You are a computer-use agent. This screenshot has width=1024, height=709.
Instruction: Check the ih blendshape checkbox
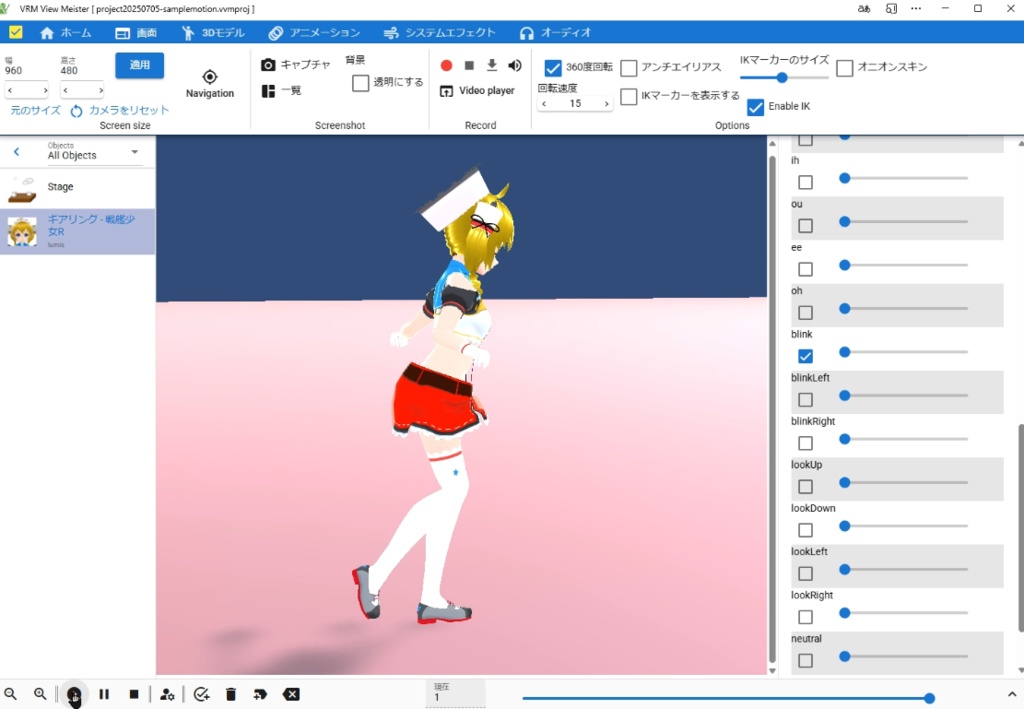806,182
